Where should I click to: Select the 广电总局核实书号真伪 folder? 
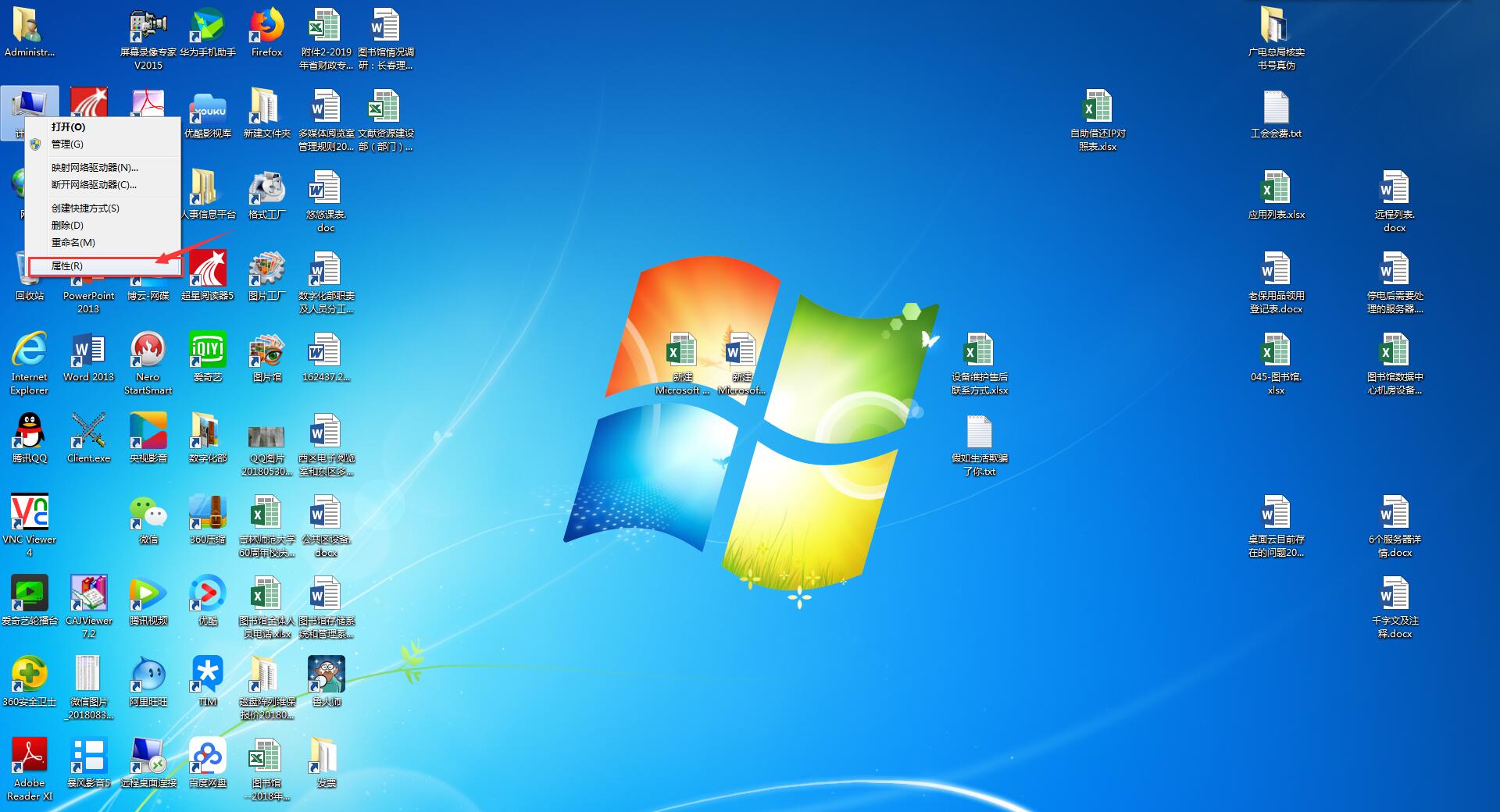click(1277, 39)
